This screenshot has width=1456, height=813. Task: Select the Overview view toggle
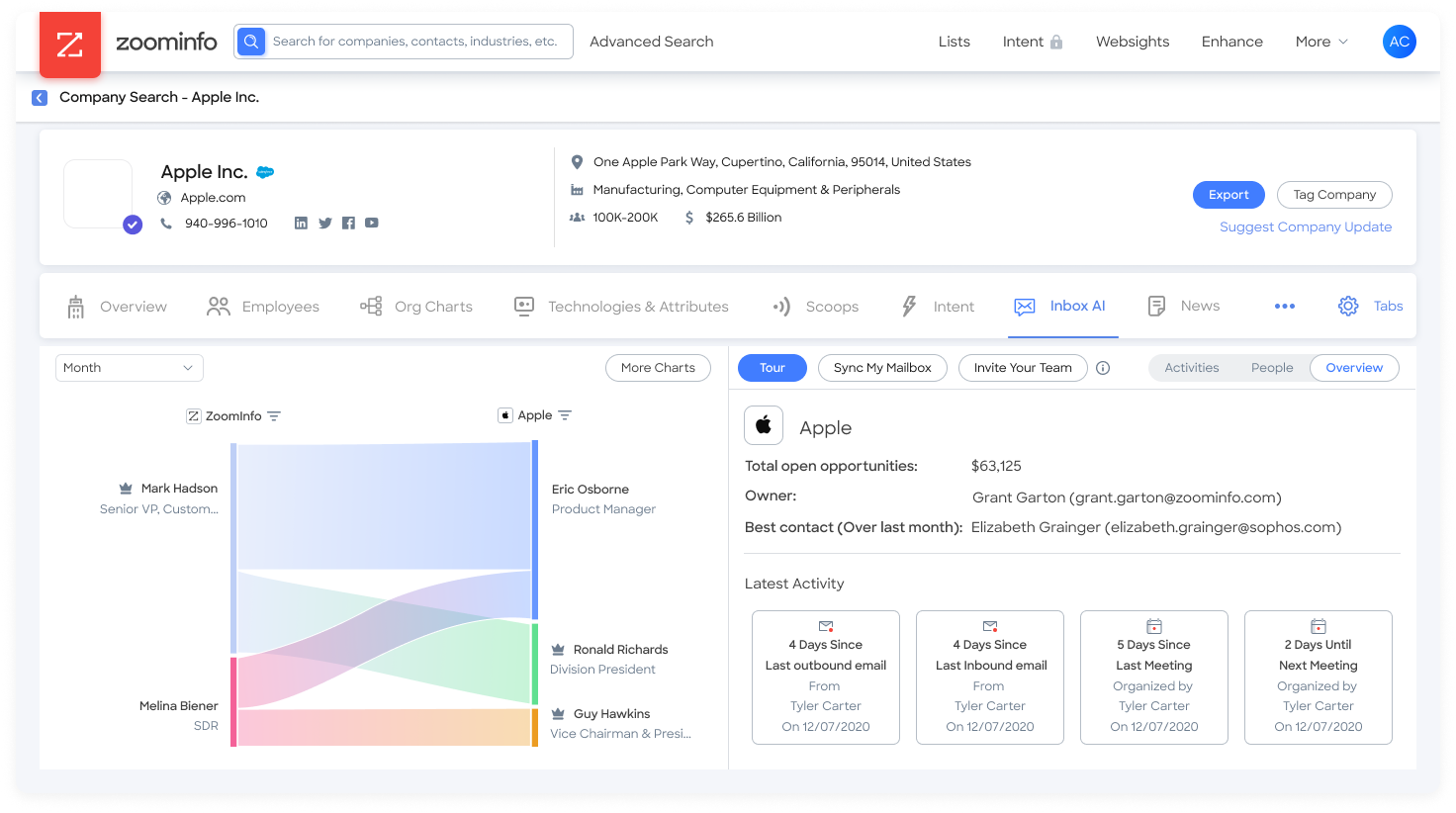pos(1354,368)
